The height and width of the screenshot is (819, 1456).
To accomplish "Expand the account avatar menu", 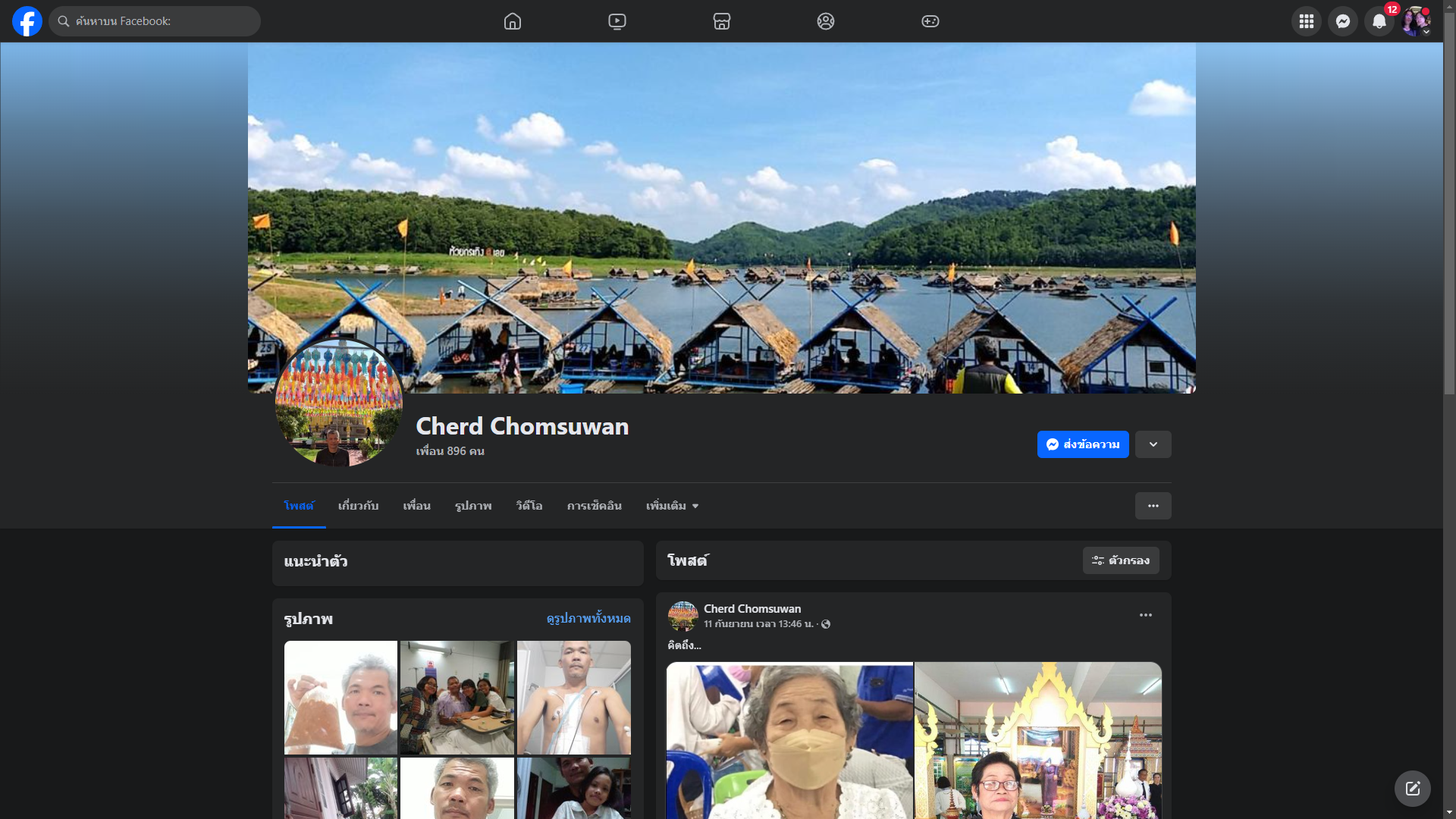I will tap(1416, 21).
